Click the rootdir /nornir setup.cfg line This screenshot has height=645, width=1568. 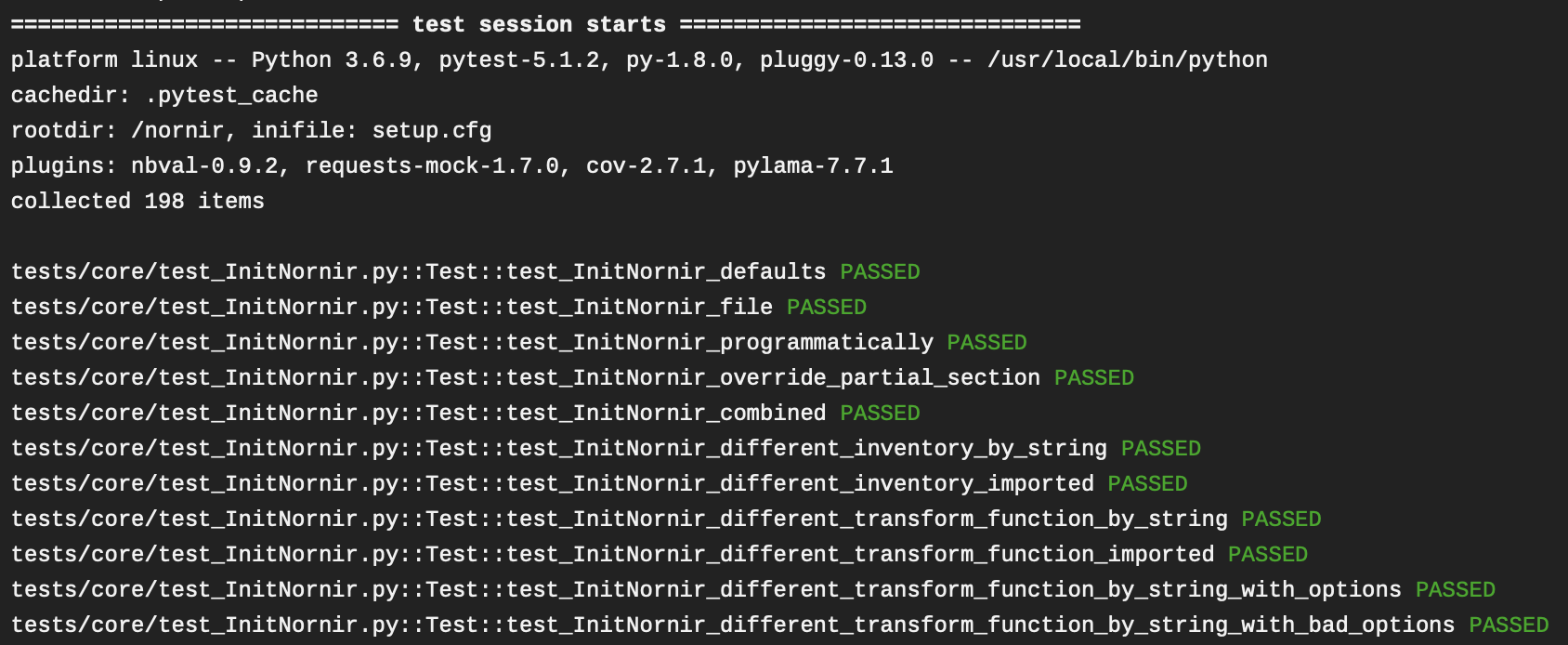[251, 130]
